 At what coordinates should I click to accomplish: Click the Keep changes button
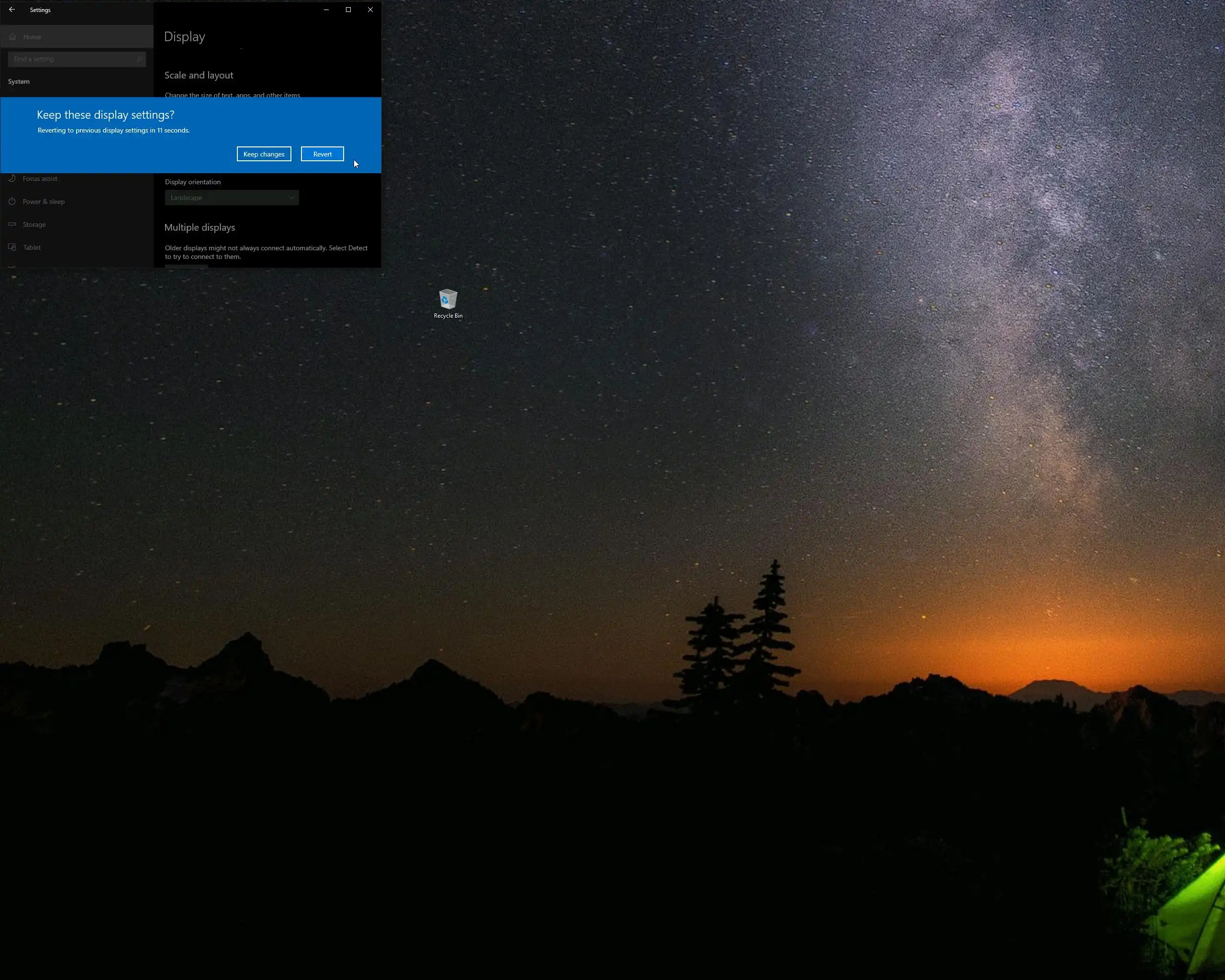264,154
